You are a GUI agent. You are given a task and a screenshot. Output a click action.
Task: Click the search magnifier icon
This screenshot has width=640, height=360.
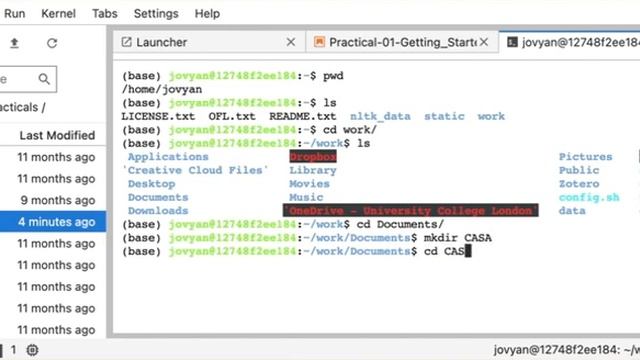44,79
